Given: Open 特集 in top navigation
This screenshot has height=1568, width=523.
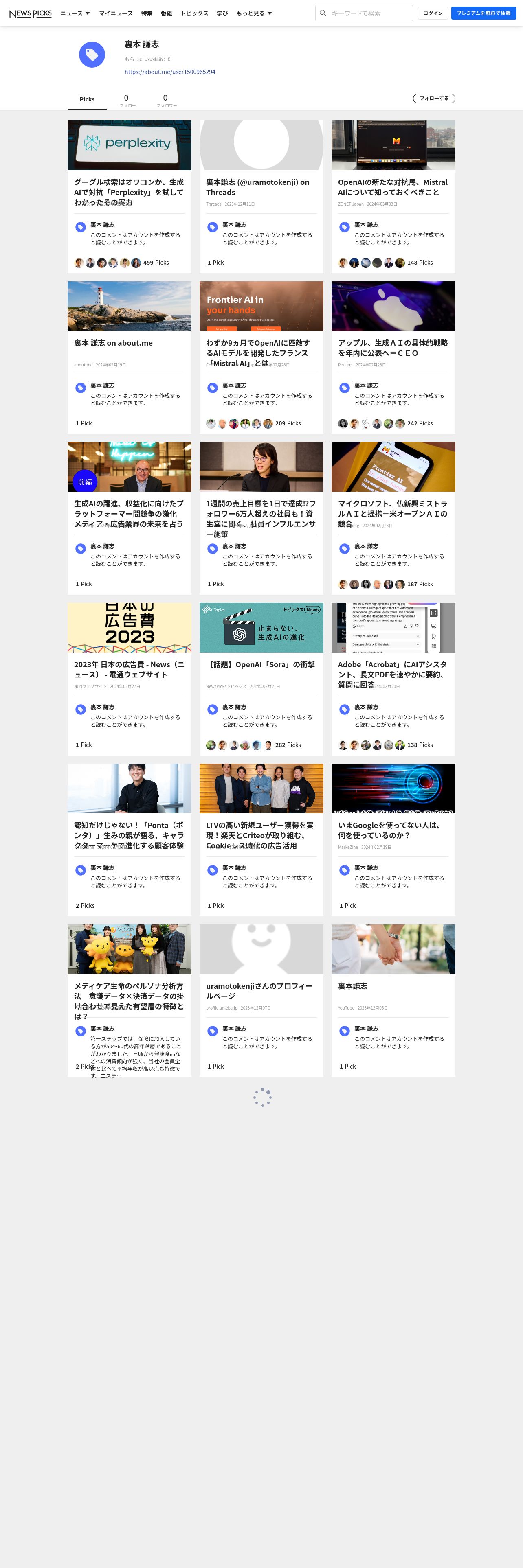Looking at the screenshot, I should click(x=147, y=13).
